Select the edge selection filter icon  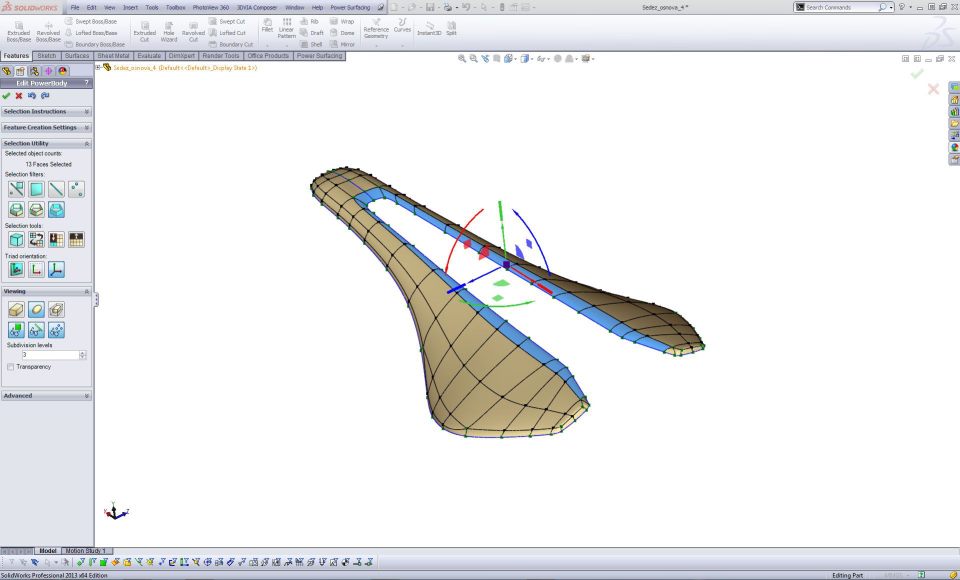pyautogui.click(x=56, y=189)
